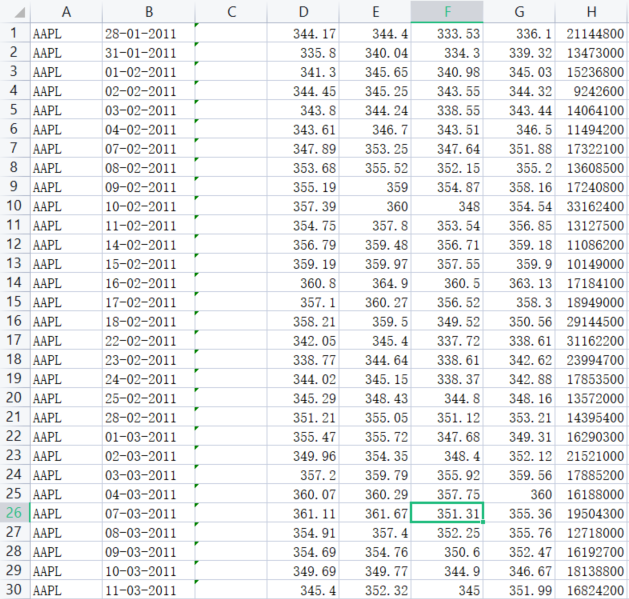Select column H header

point(592,12)
